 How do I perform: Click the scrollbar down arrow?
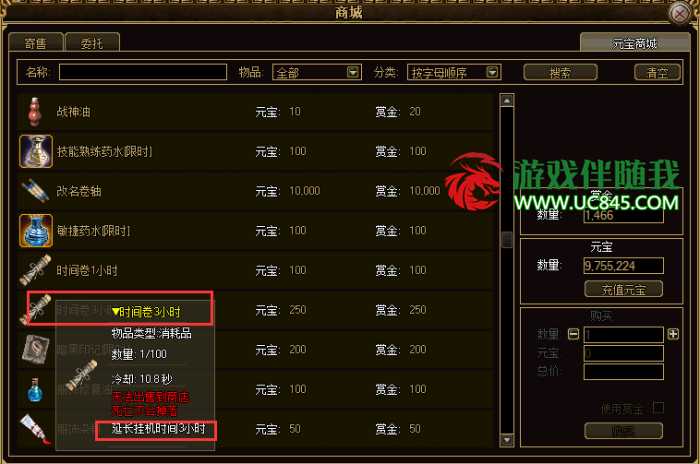click(x=507, y=440)
